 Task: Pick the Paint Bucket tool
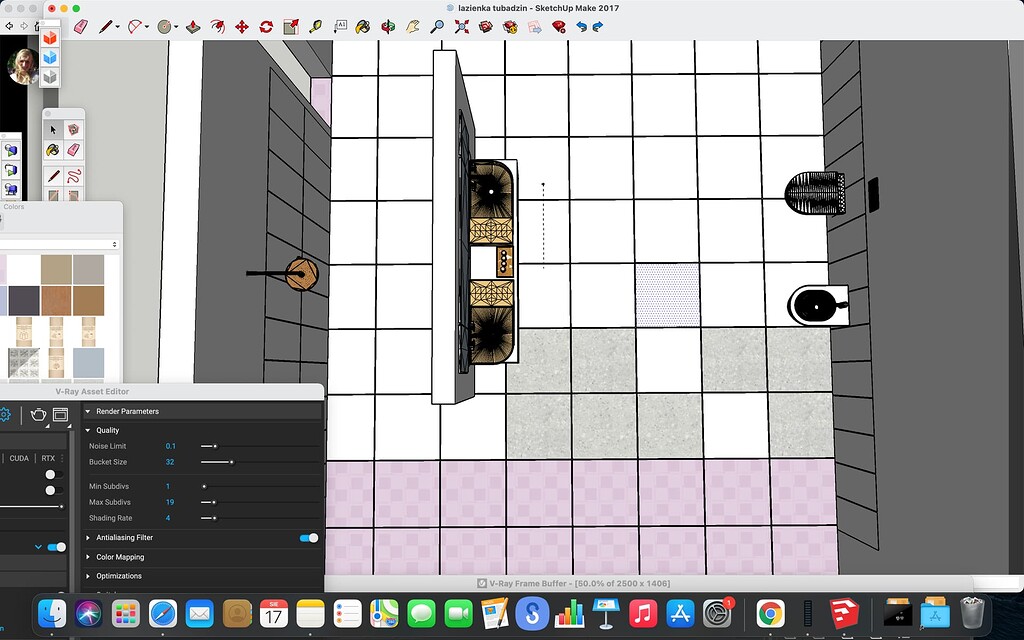pyautogui.click(x=53, y=150)
